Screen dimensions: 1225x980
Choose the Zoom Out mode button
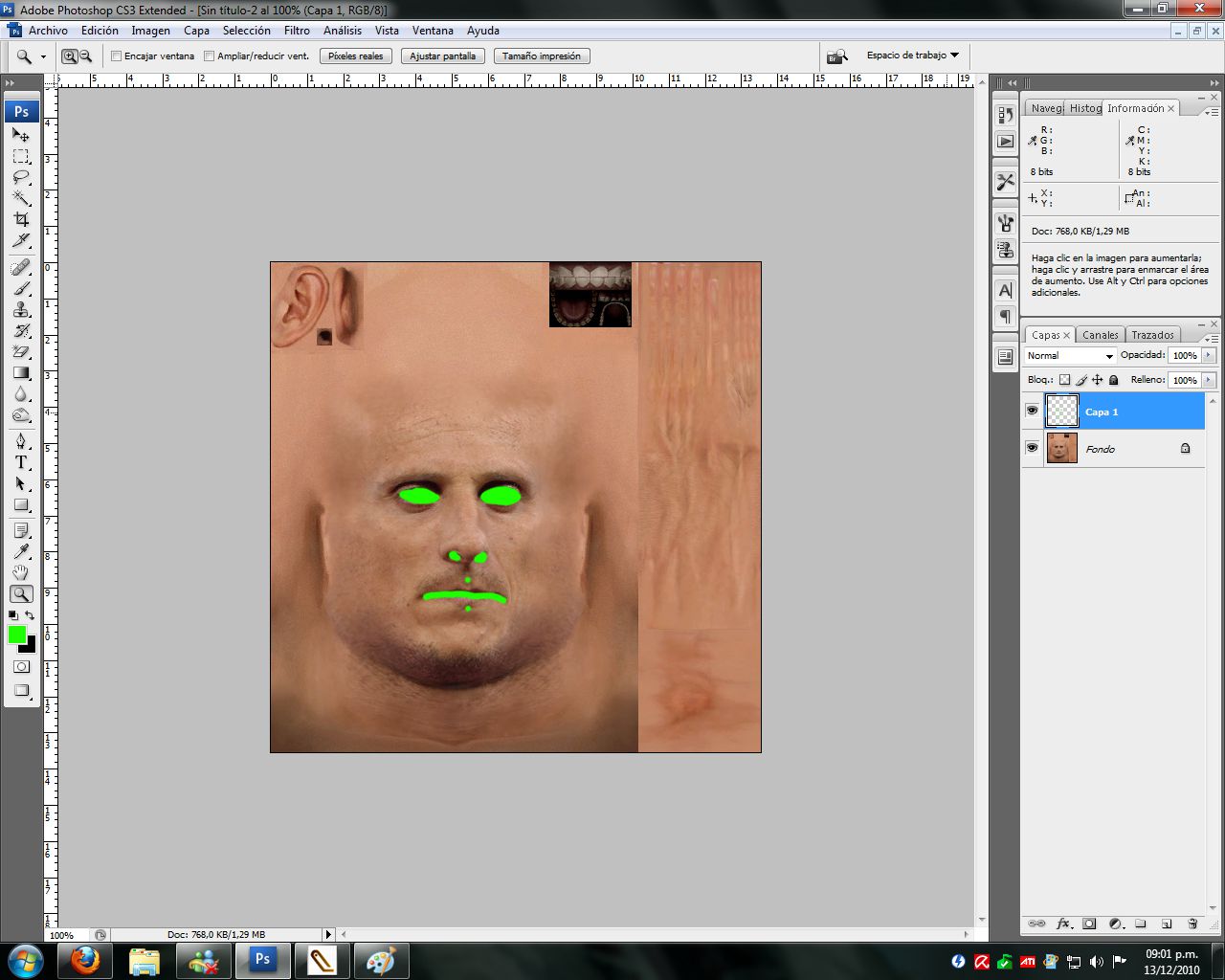pos(85,56)
